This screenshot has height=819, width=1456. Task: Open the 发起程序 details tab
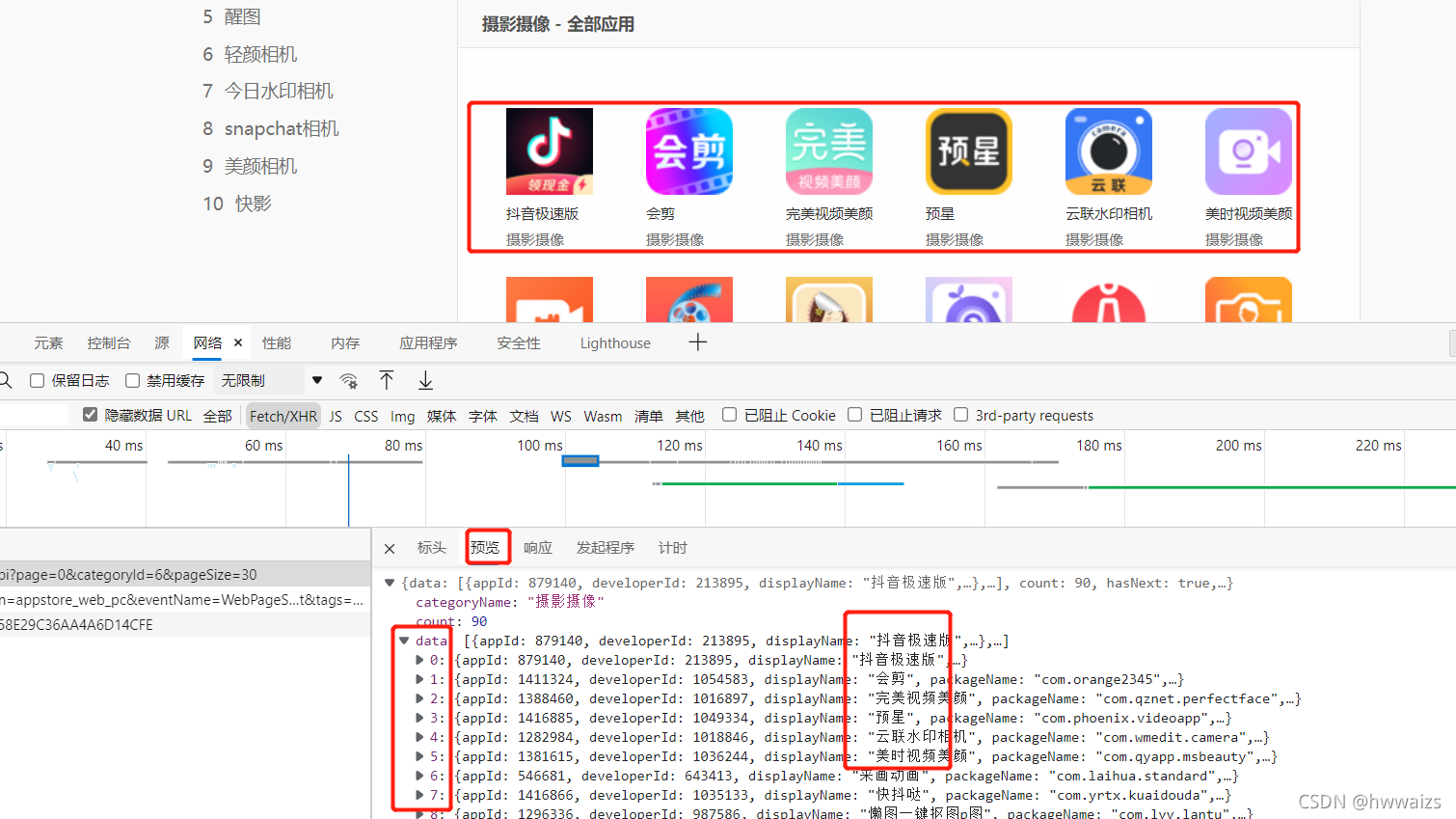pyautogui.click(x=606, y=548)
